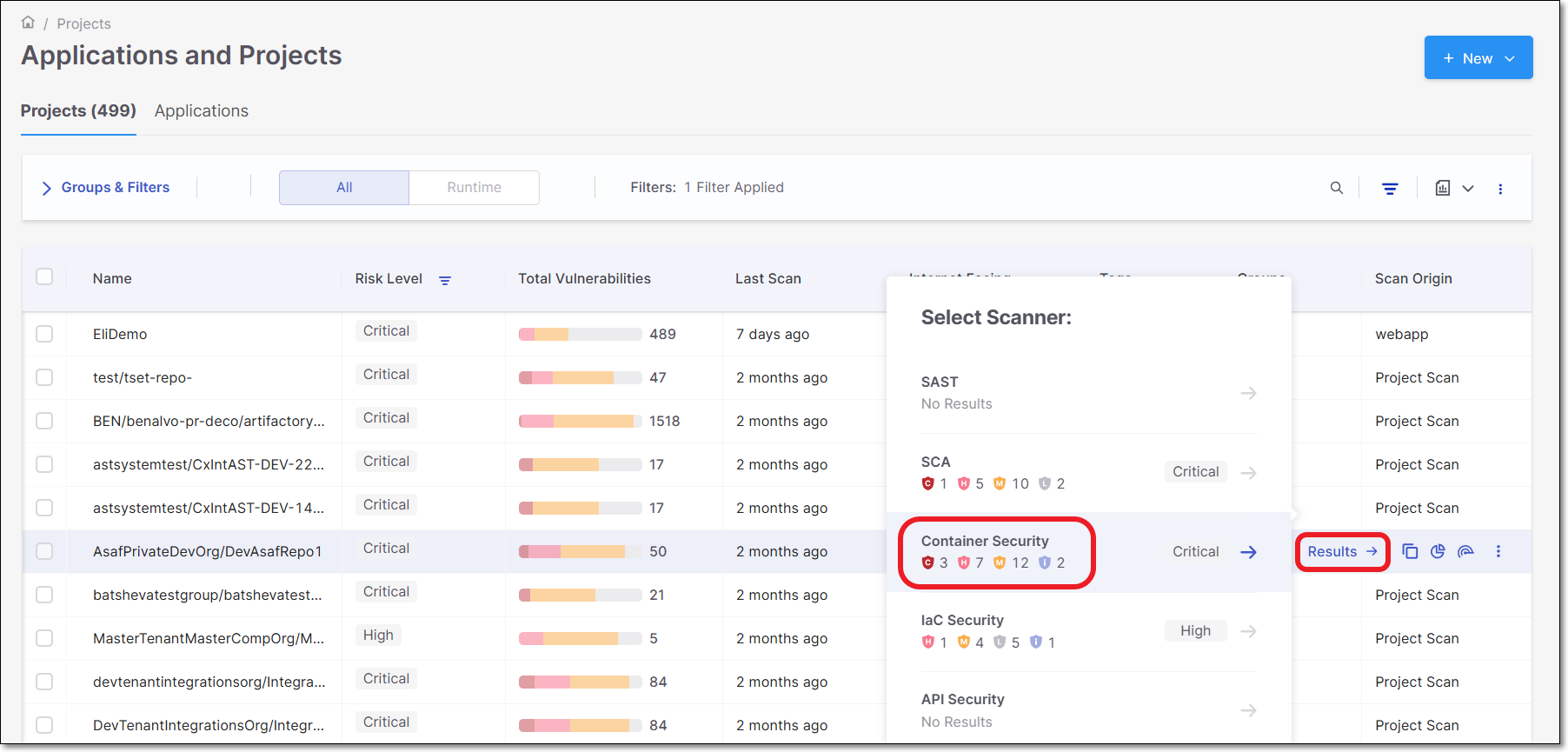1568x752 pixels.
Task: Expand the Groups & Filters panel
Action: click(x=105, y=188)
